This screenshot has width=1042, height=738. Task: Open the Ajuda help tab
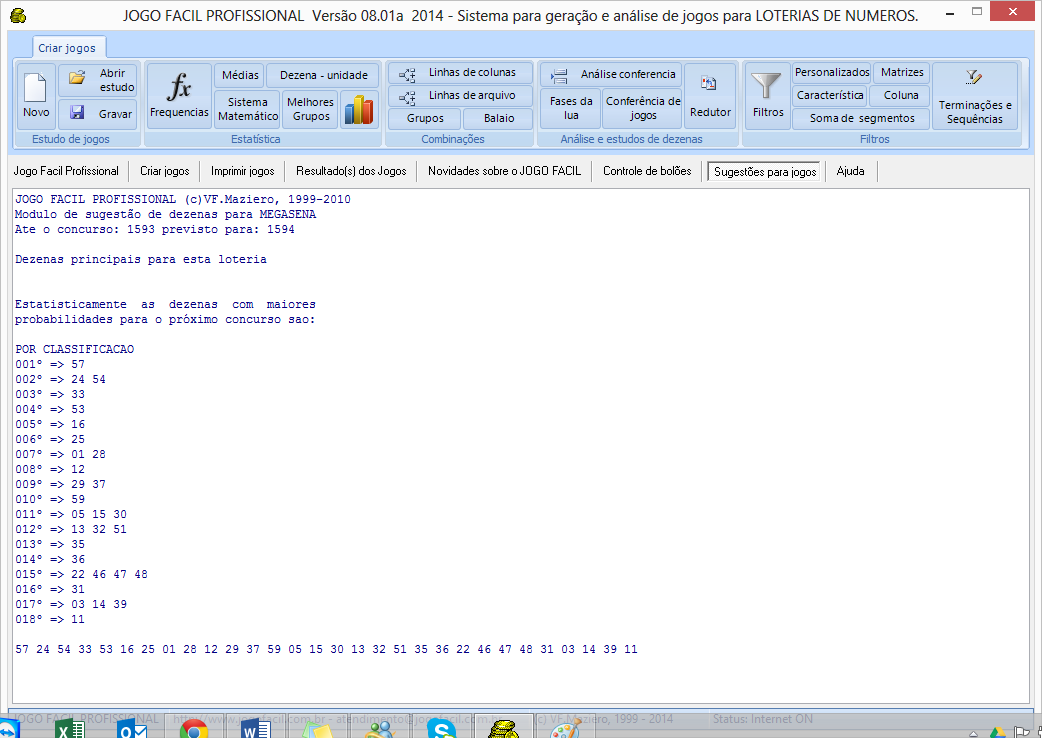850,171
